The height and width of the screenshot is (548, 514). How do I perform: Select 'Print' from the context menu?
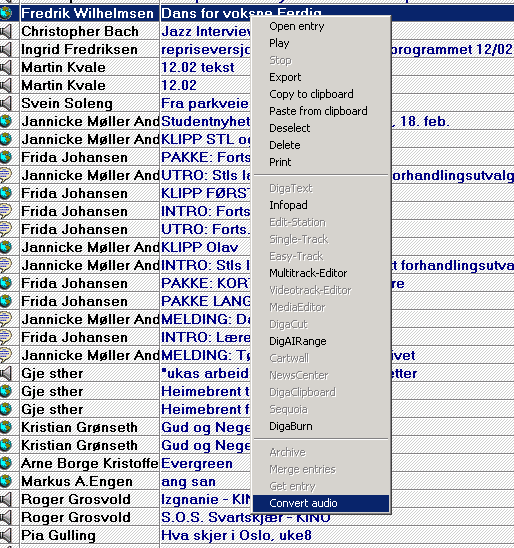coord(321,162)
